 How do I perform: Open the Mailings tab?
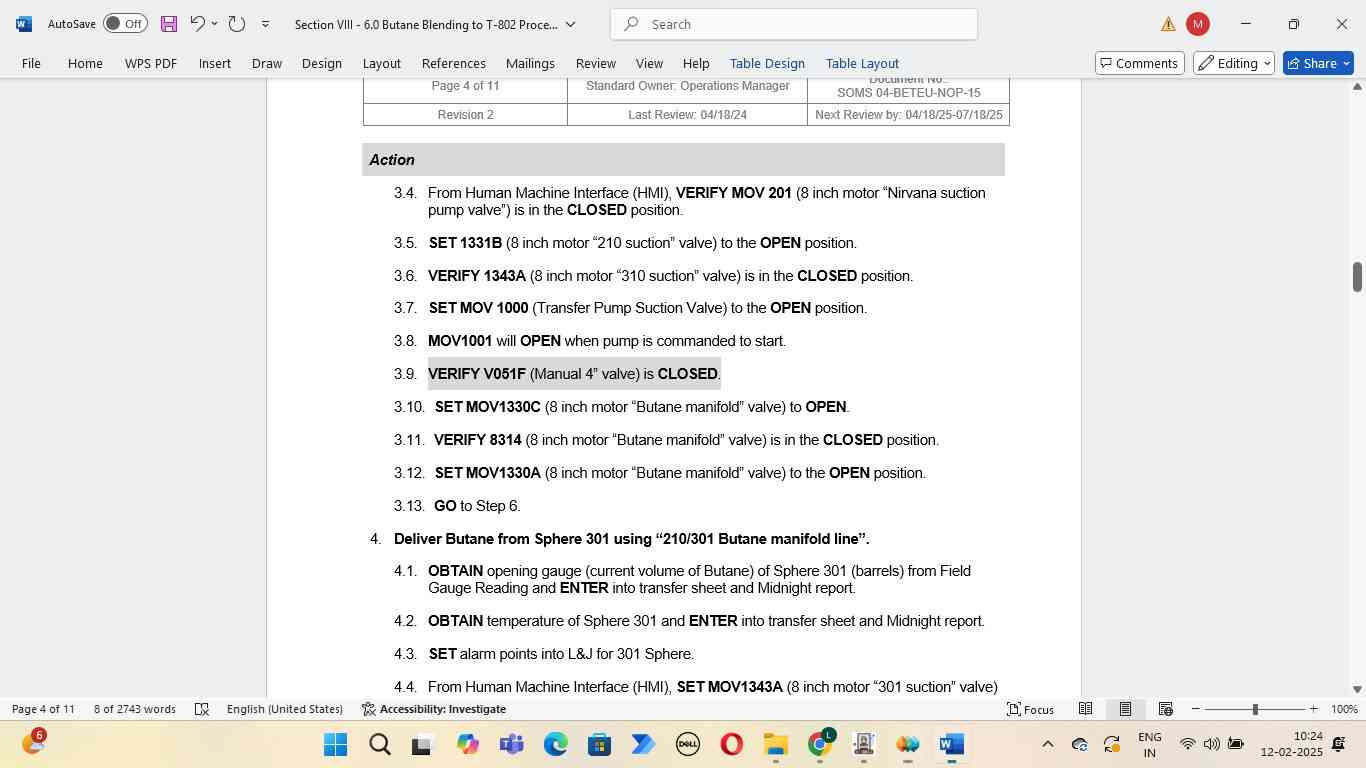pyautogui.click(x=530, y=63)
